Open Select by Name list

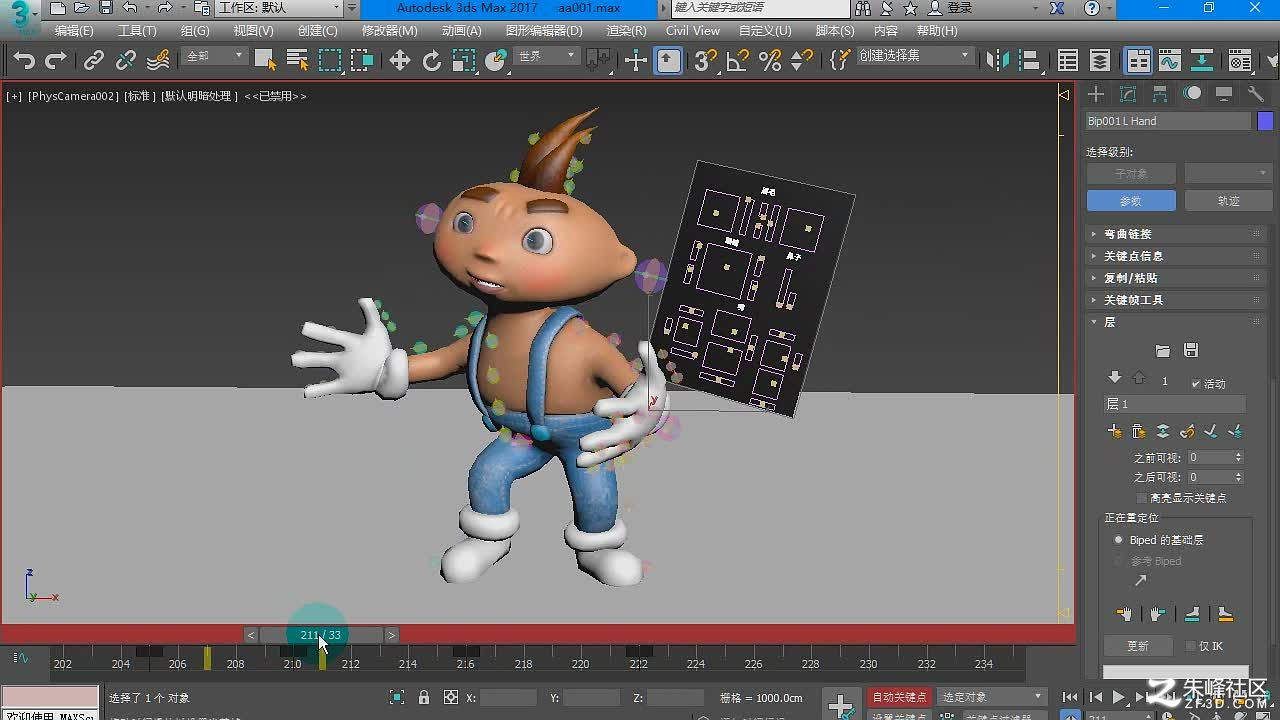pyautogui.click(x=297, y=61)
